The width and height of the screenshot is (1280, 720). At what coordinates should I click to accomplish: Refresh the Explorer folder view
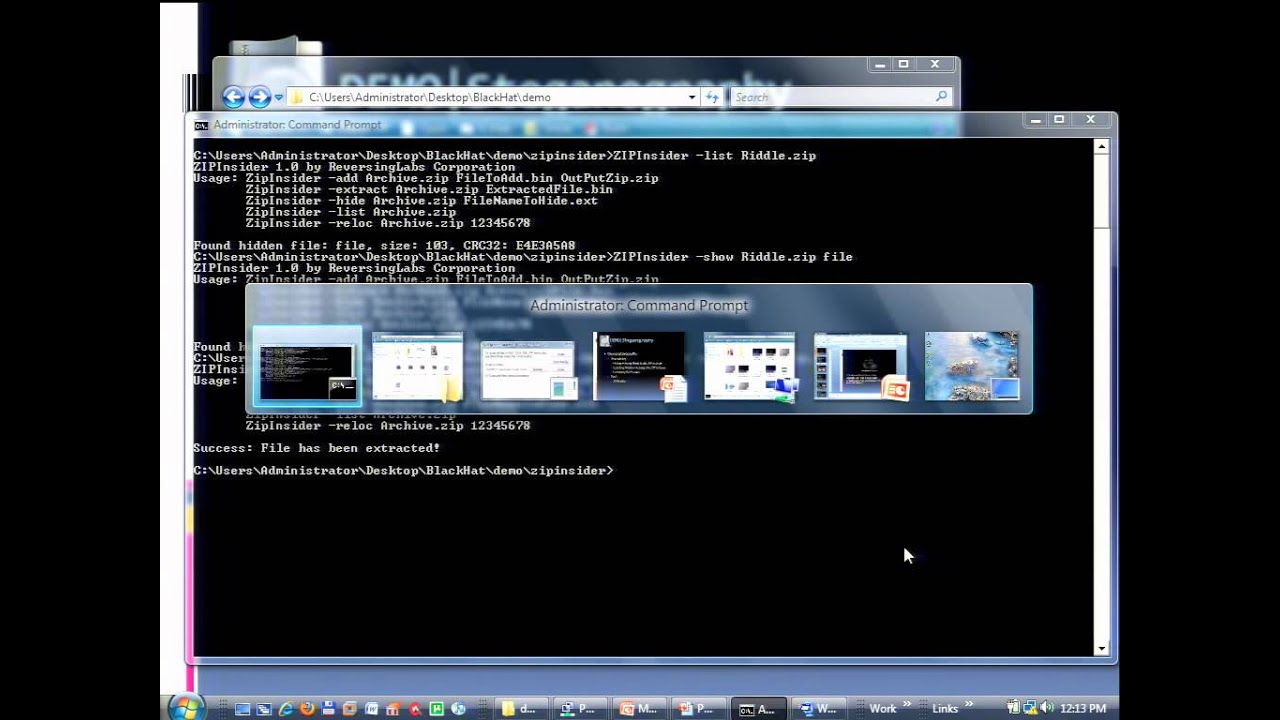(x=712, y=97)
